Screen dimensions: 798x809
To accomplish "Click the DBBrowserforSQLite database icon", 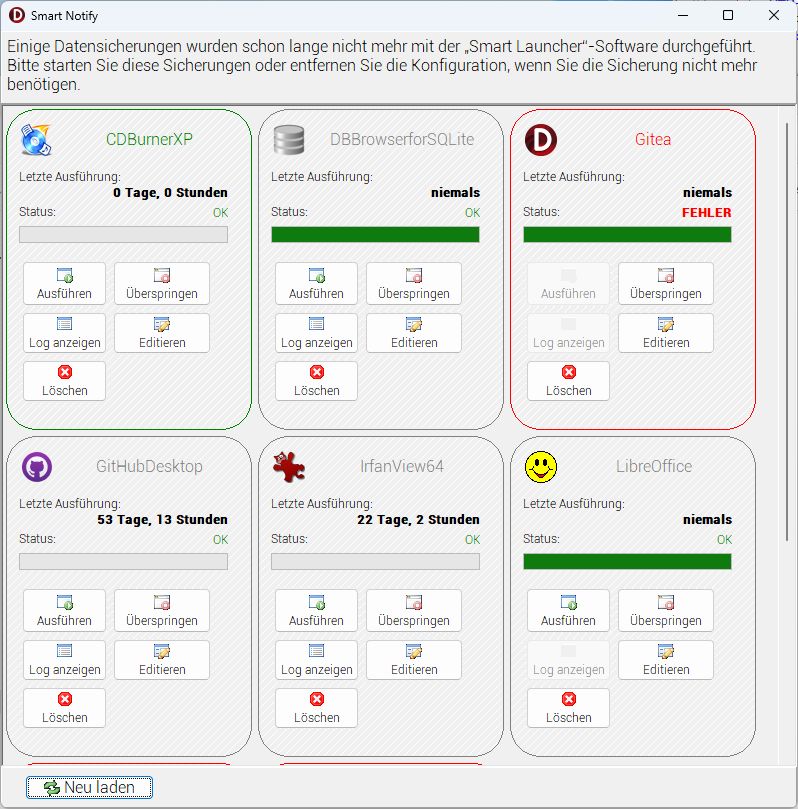I will point(288,139).
